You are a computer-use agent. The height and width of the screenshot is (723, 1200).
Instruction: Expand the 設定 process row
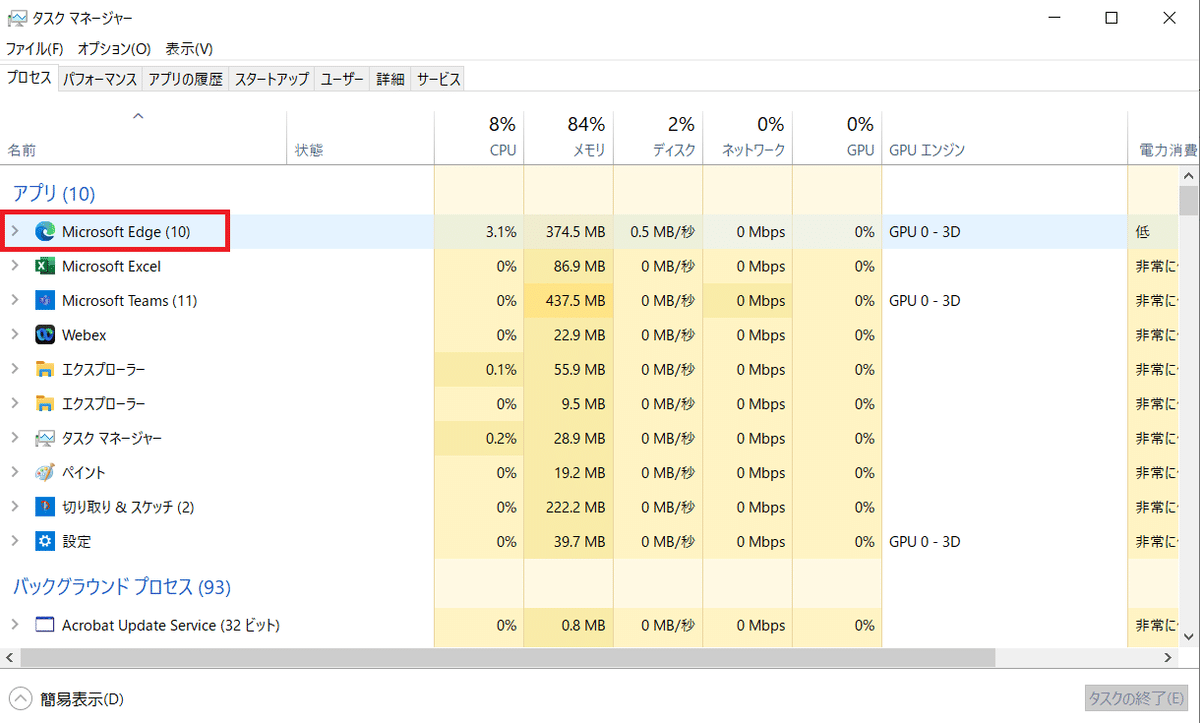tap(15, 541)
